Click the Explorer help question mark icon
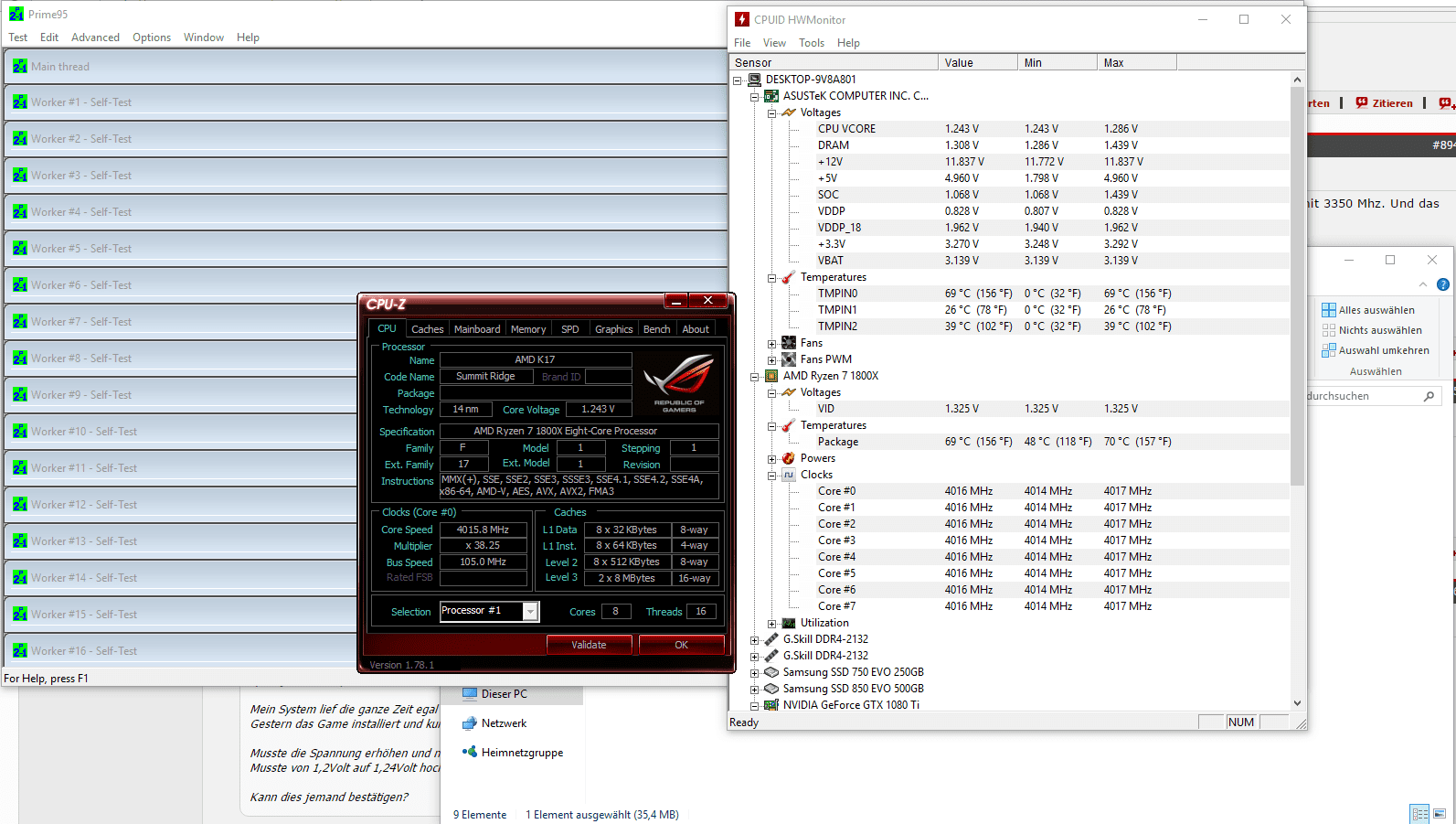The height and width of the screenshot is (824, 1456). coord(1443,284)
